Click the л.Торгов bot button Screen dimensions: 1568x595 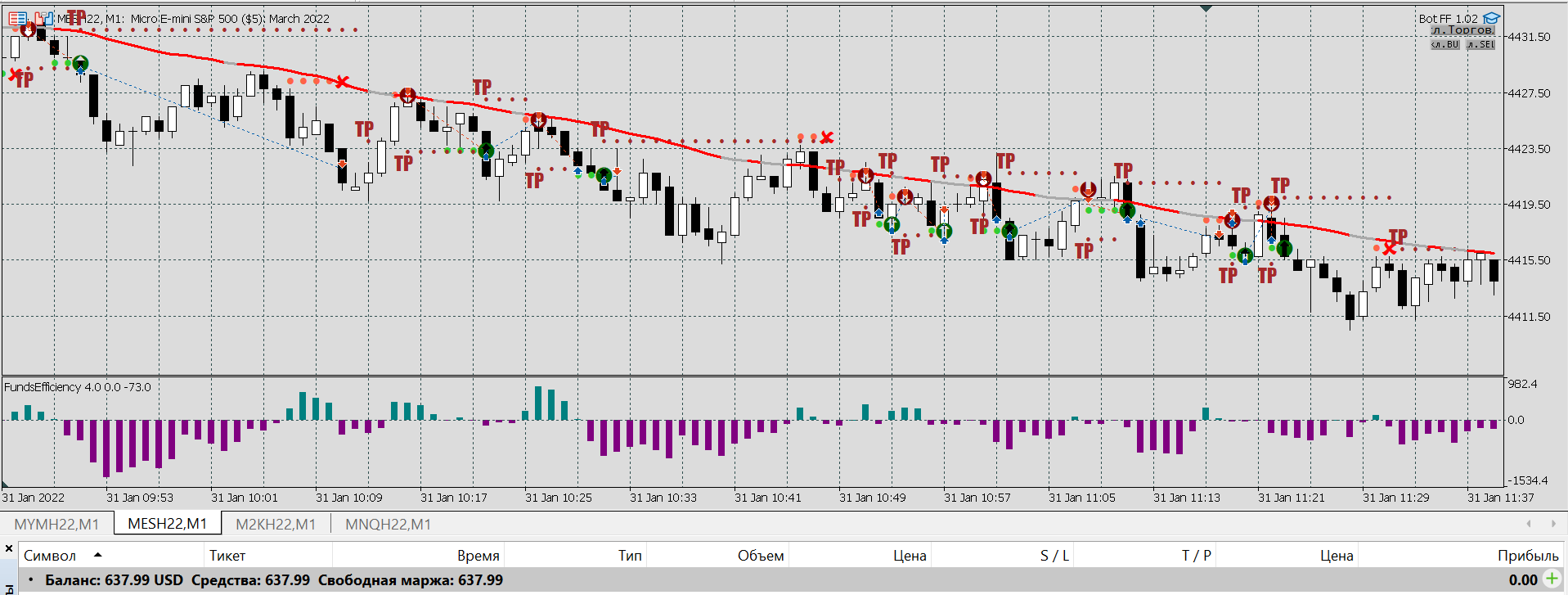coord(1463,30)
